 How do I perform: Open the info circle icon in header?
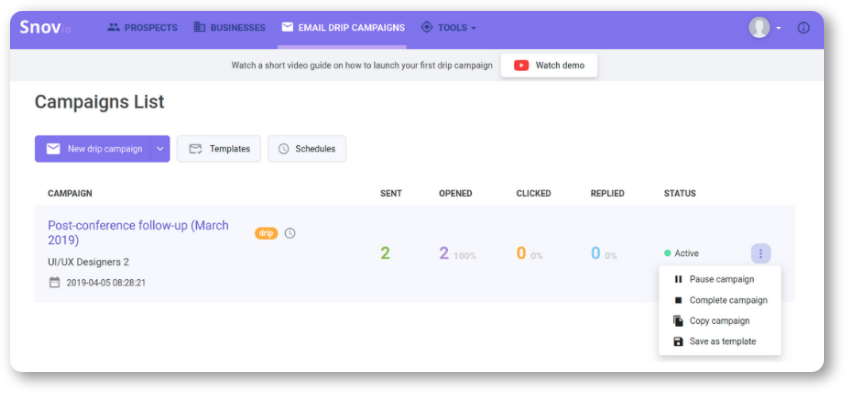(803, 28)
